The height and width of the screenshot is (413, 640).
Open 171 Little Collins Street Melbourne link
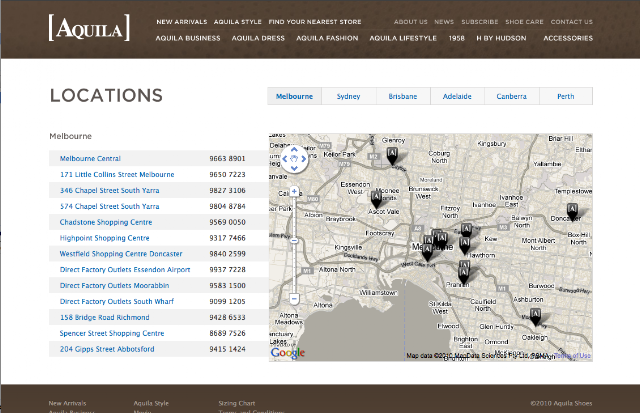(117, 174)
